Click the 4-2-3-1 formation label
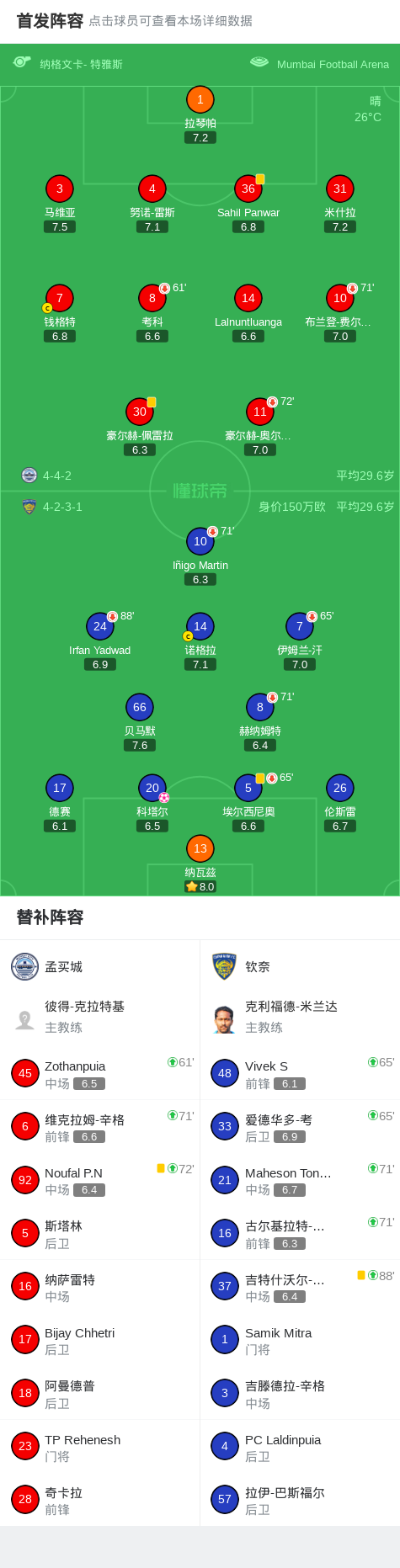Screen dimensions: 400x1568 coord(62,507)
